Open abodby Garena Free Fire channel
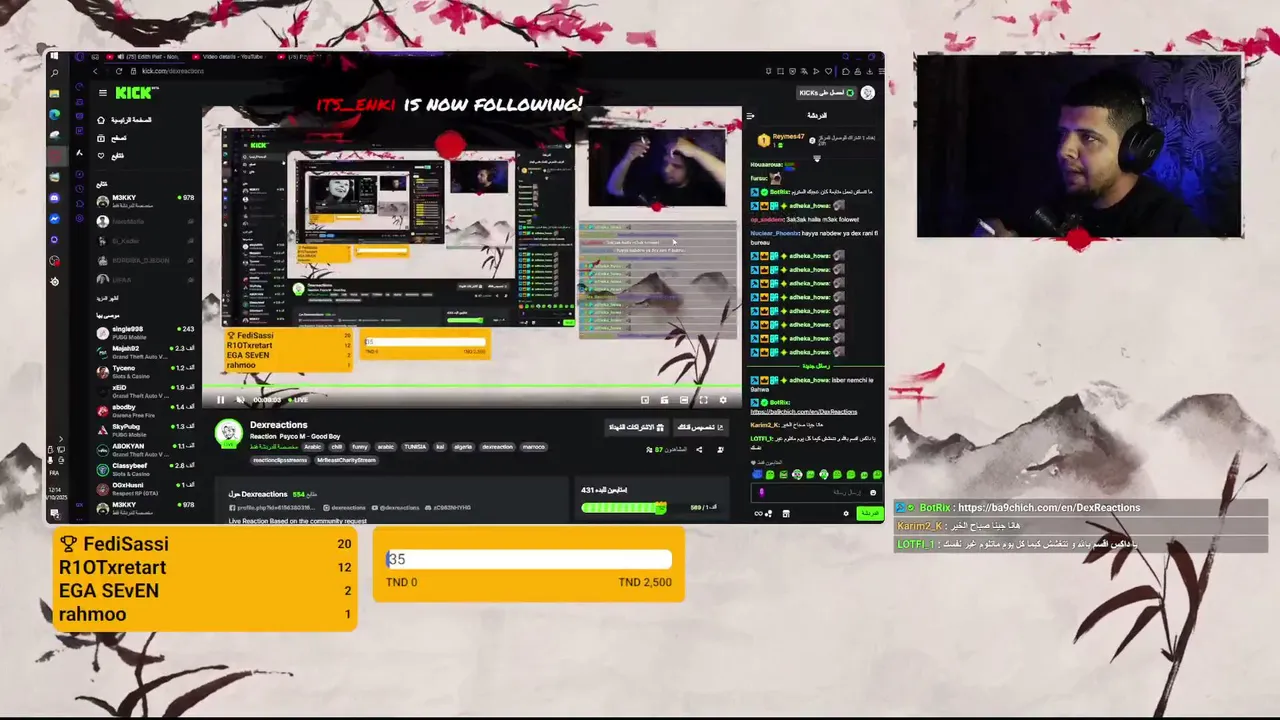 pyautogui.click(x=145, y=410)
